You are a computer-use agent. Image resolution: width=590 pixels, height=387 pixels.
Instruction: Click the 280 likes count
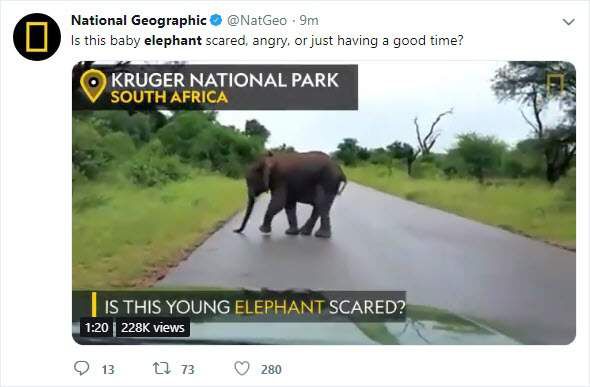click(x=271, y=370)
